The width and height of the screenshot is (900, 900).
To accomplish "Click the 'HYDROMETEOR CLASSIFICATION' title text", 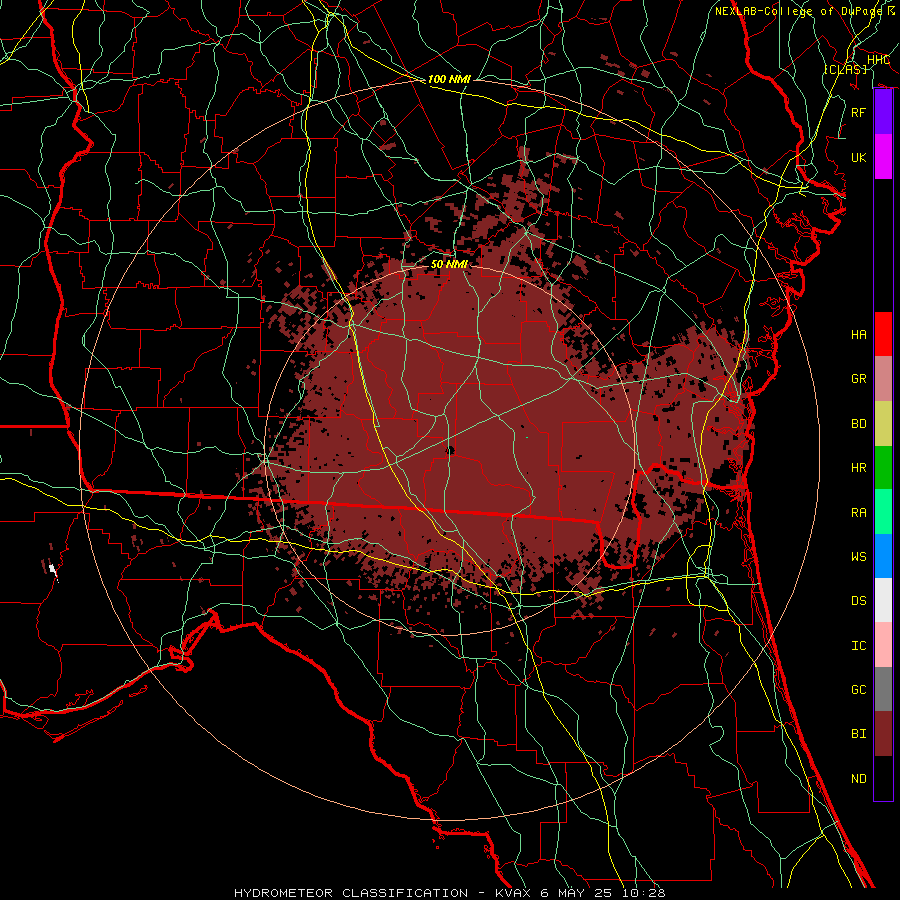I will pyautogui.click(x=351, y=893).
